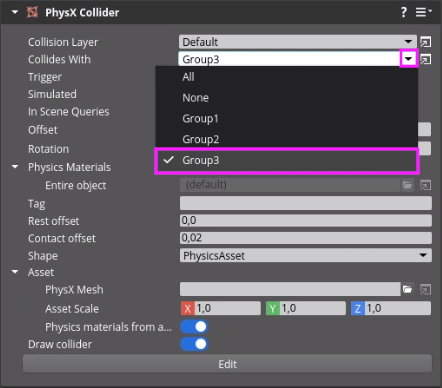
Task: Close the Collides With dropdown arrow
Action: (x=409, y=59)
